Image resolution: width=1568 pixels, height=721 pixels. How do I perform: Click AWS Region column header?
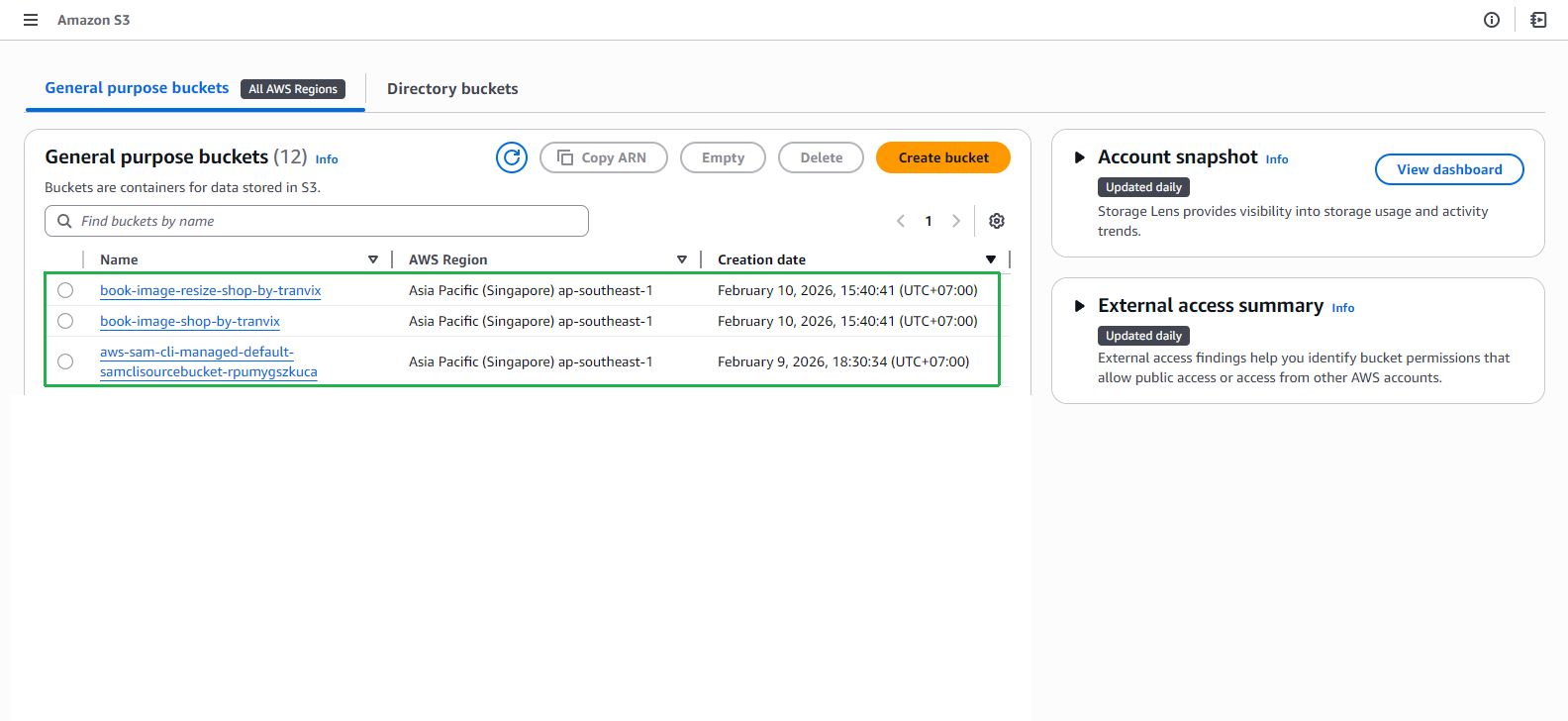(x=447, y=259)
